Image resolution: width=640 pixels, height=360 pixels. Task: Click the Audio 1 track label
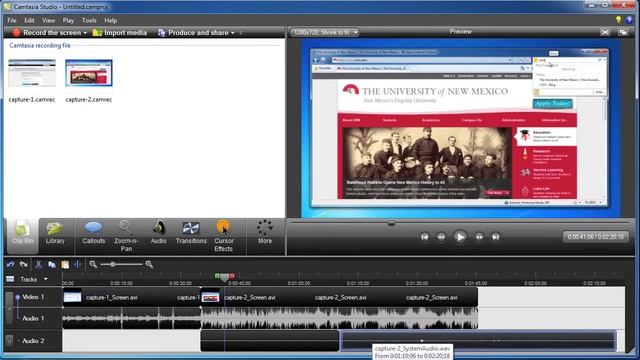coord(33,318)
